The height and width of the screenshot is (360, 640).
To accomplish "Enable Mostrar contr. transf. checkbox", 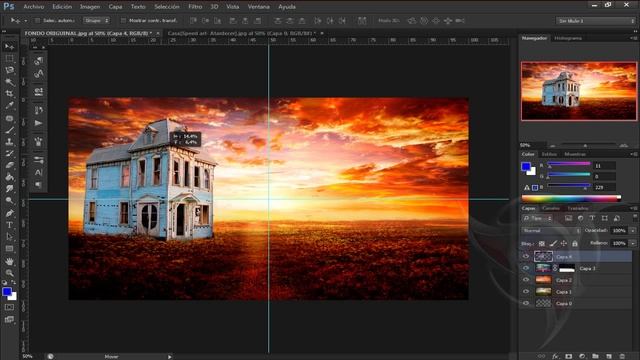I will [x=123, y=20].
